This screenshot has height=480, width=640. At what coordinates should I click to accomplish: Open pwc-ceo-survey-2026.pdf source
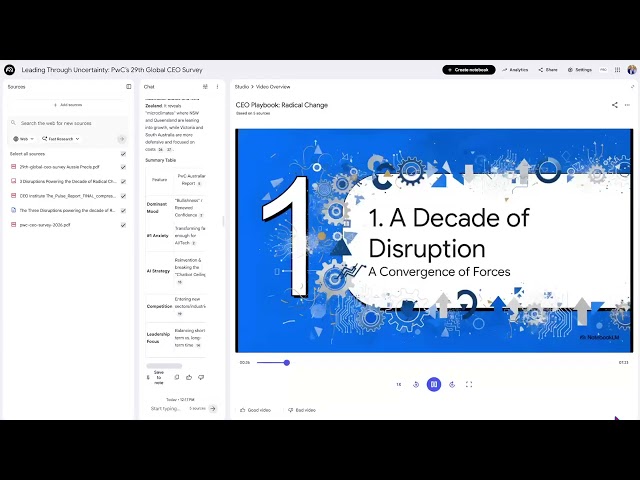click(x=45, y=225)
